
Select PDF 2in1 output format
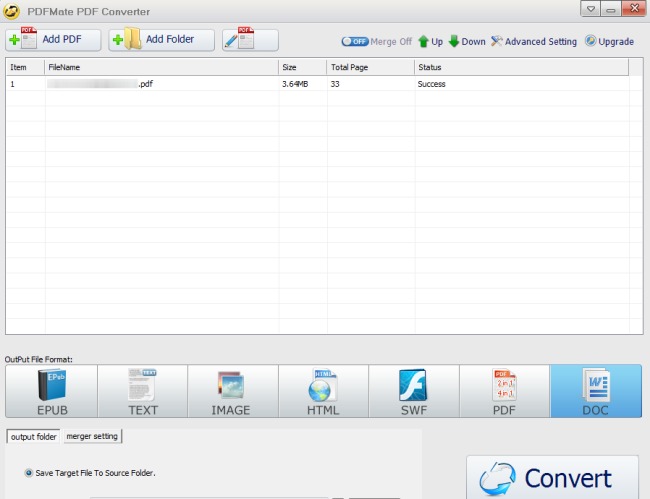click(504, 391)
